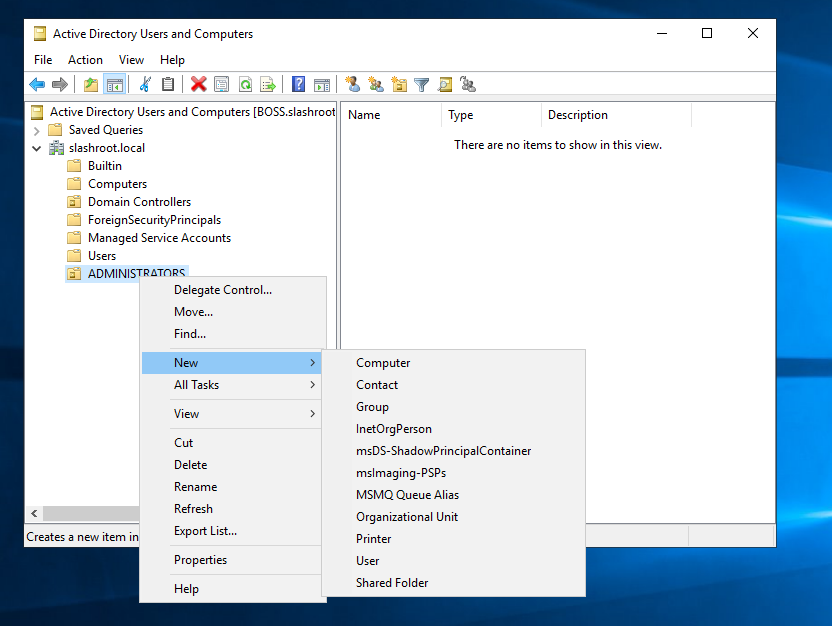
Task: Click the Create new group toolbar icon
Action: click(376, 85)
